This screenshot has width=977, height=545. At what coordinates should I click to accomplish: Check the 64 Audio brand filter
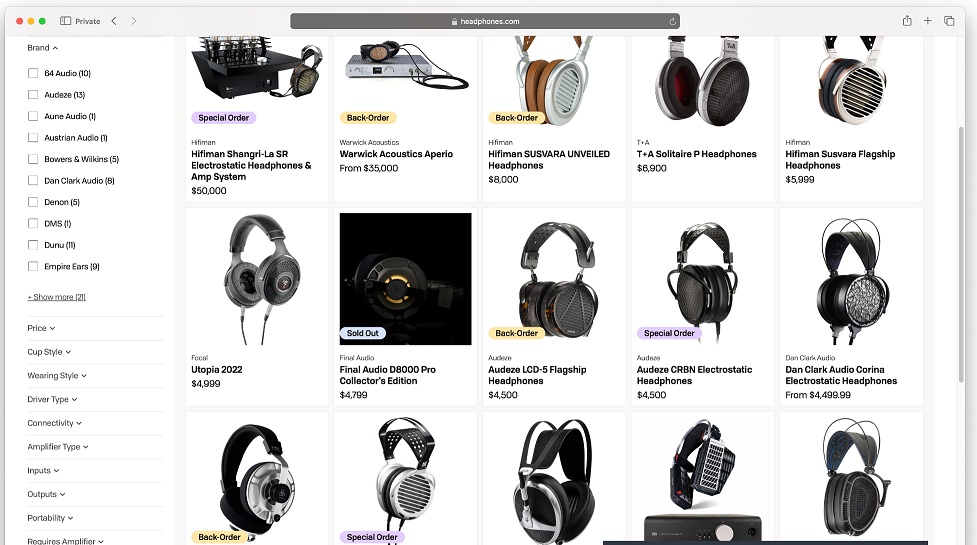33,73
